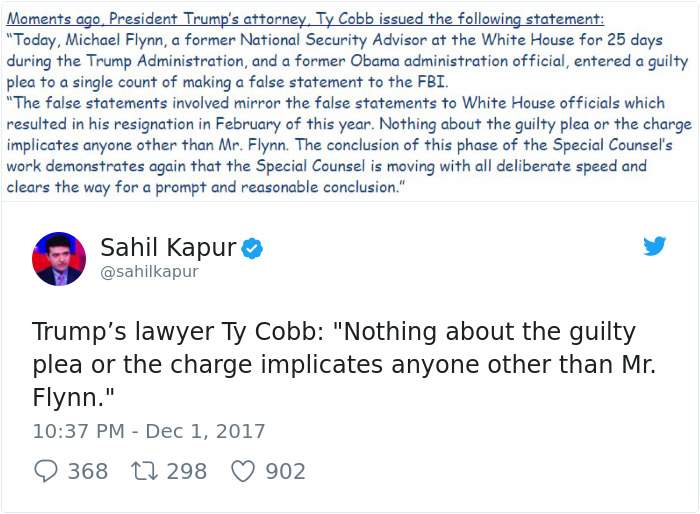Click the 298 retweets count

(187, 472)
